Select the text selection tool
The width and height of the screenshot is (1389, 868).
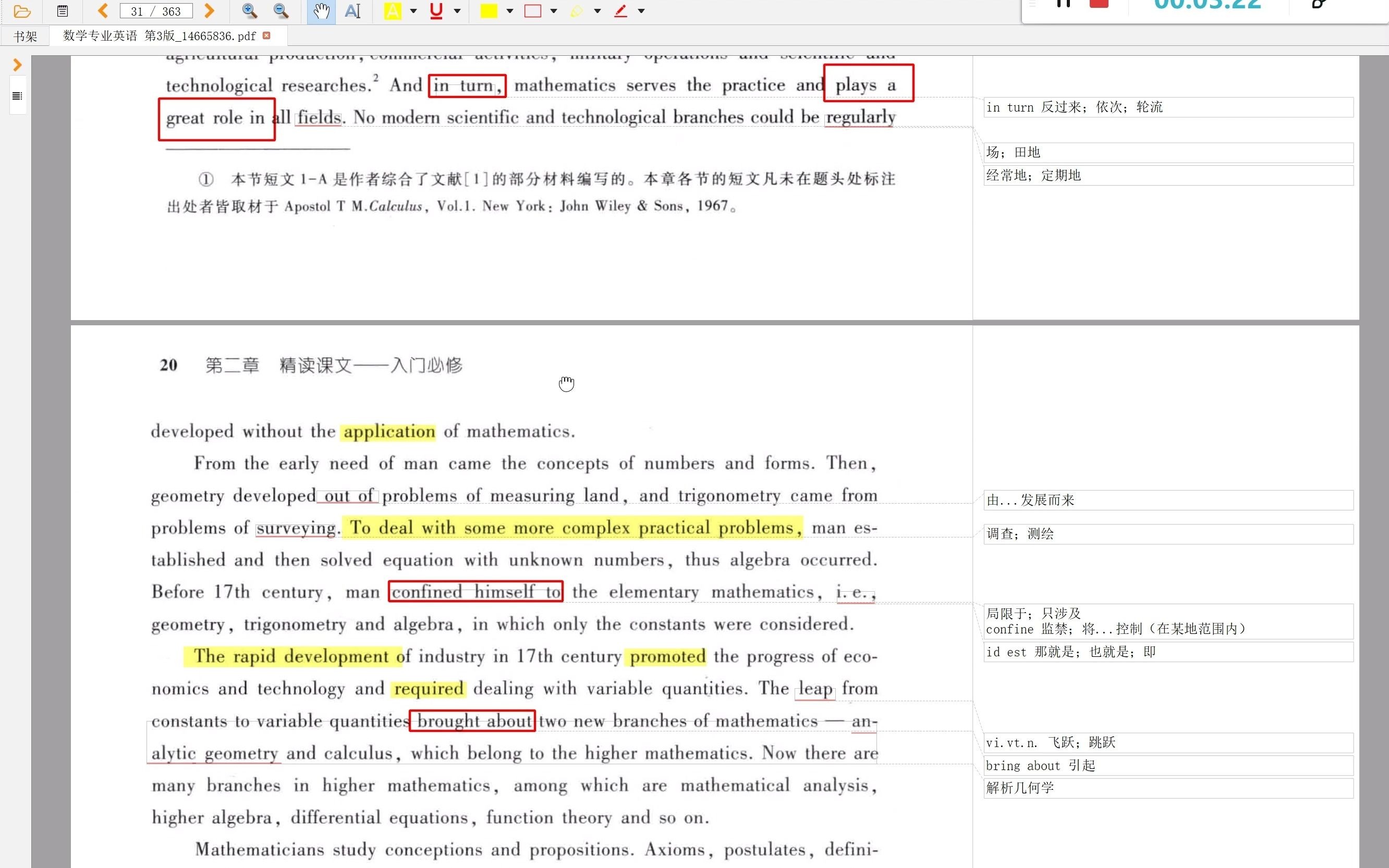tap(352, 11)
